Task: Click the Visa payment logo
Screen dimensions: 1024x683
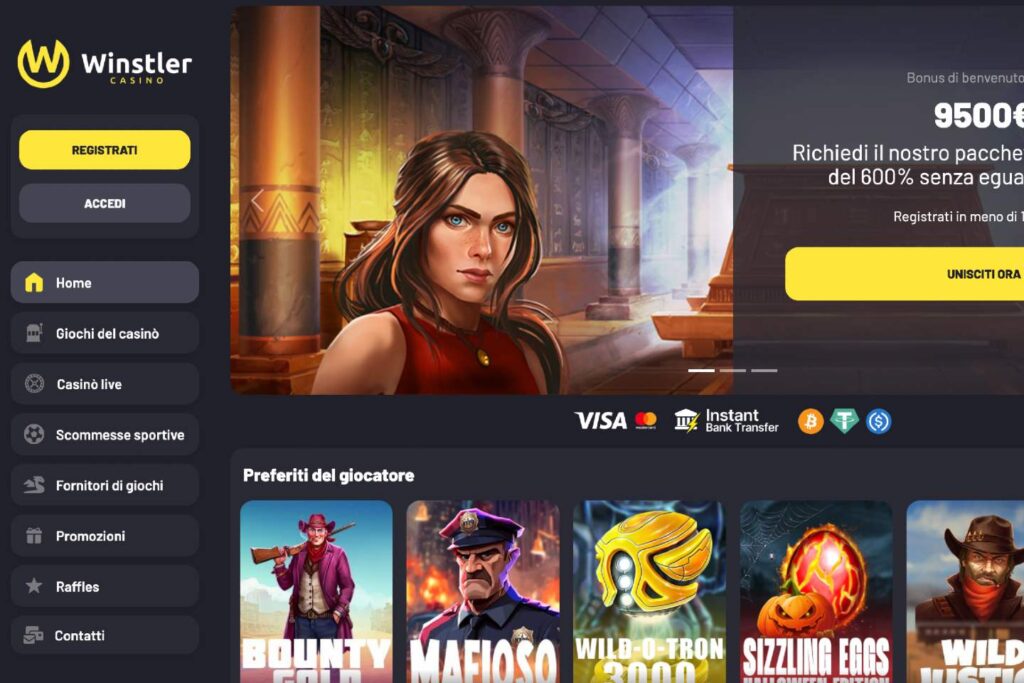Action: (600, 421)
